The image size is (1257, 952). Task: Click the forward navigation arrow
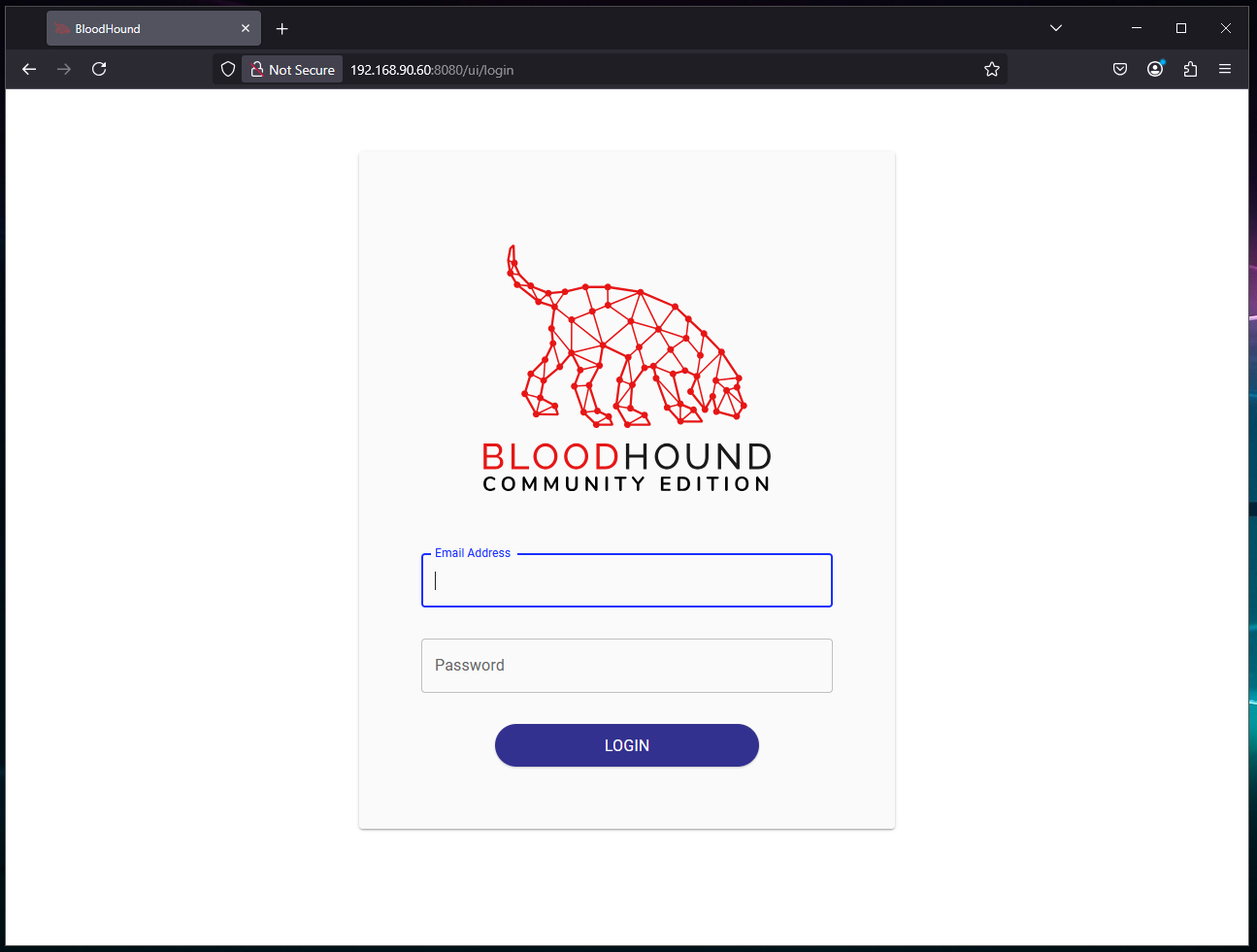tap(64, 69)
